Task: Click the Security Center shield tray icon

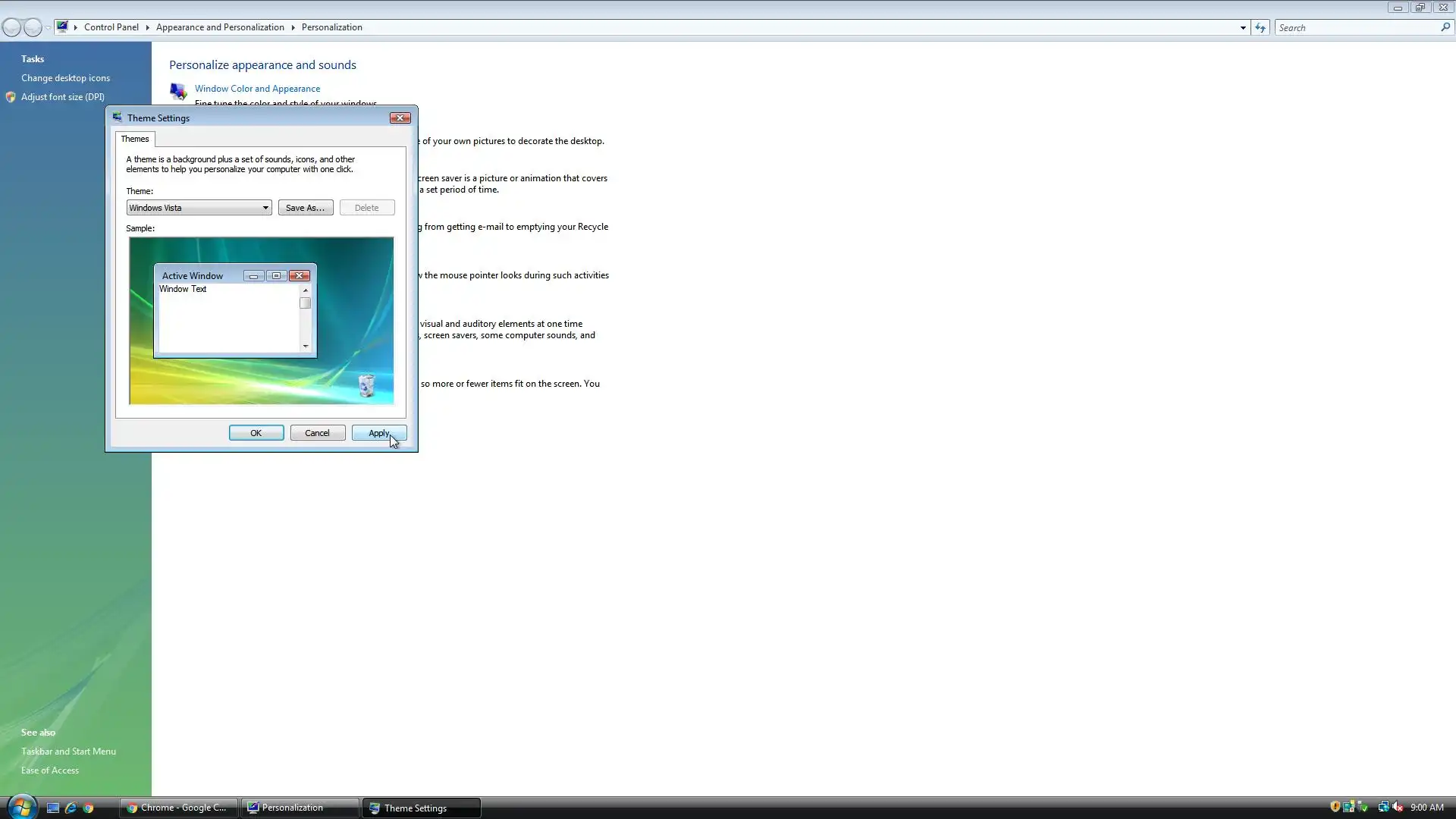Action: (x=1335, y=807)
